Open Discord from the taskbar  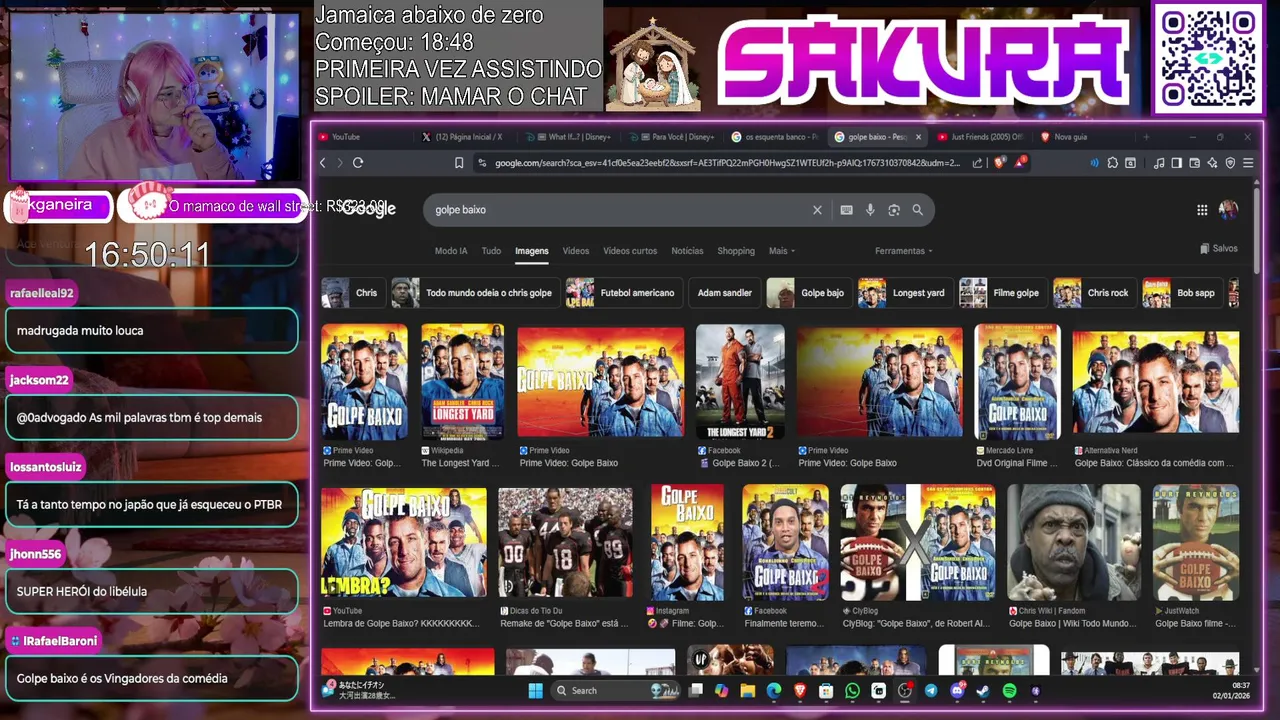click(x=957, y=690)
